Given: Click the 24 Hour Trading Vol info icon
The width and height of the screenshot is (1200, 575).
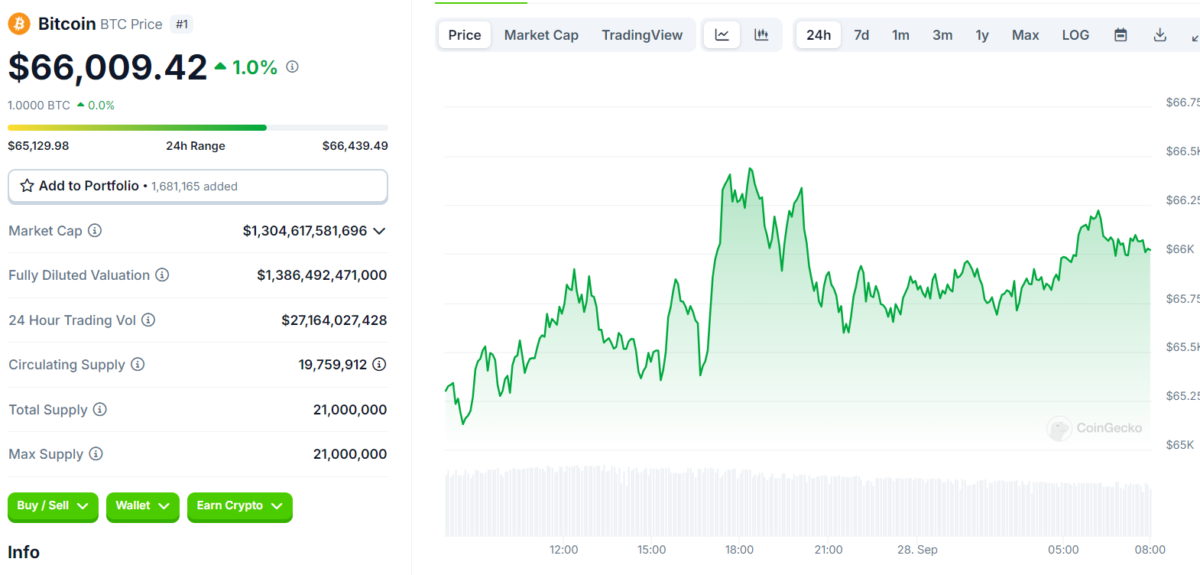Looking at the screenshot, I should point(148,320).
